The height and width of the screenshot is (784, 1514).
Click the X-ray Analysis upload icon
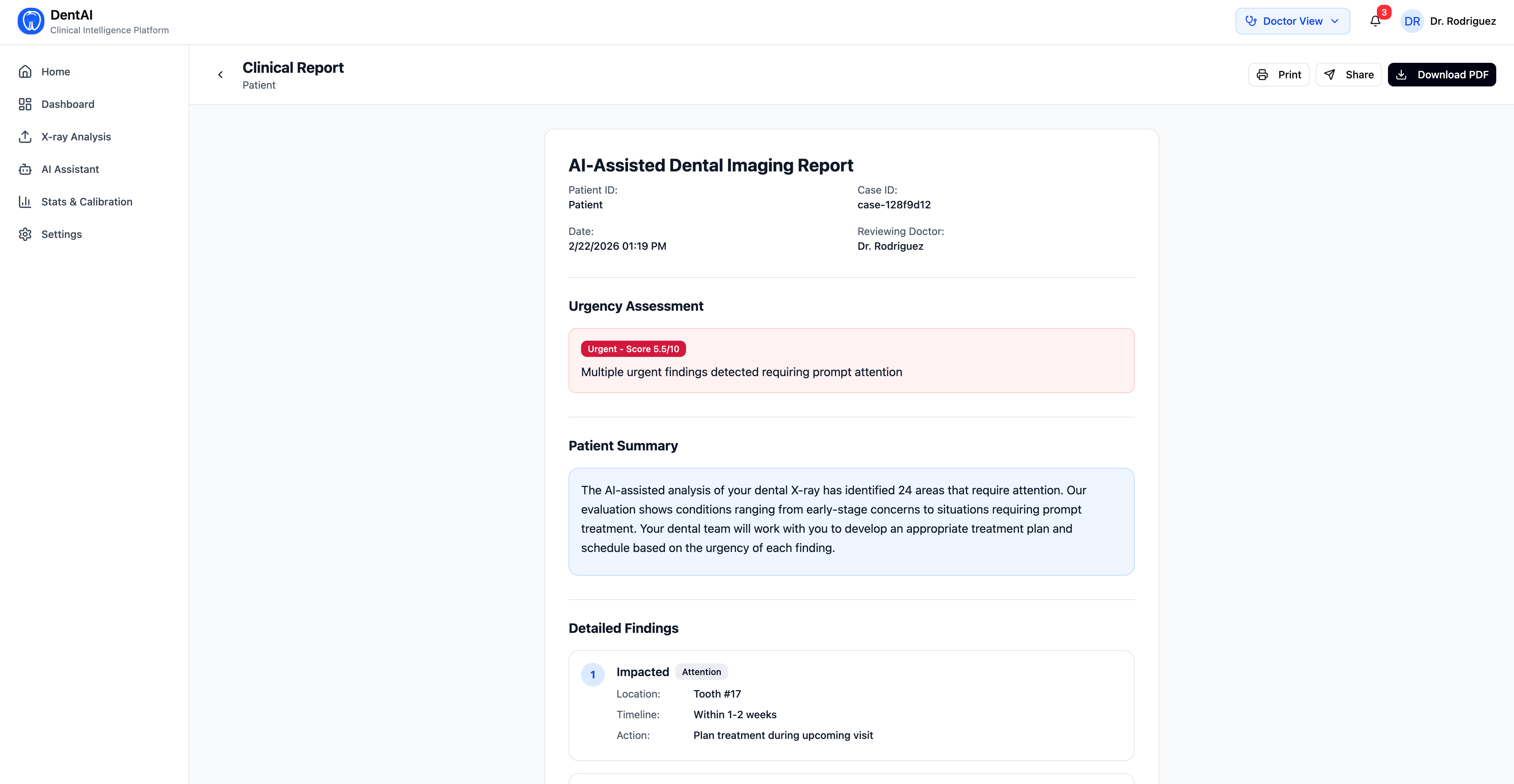(x=25, y=137)
